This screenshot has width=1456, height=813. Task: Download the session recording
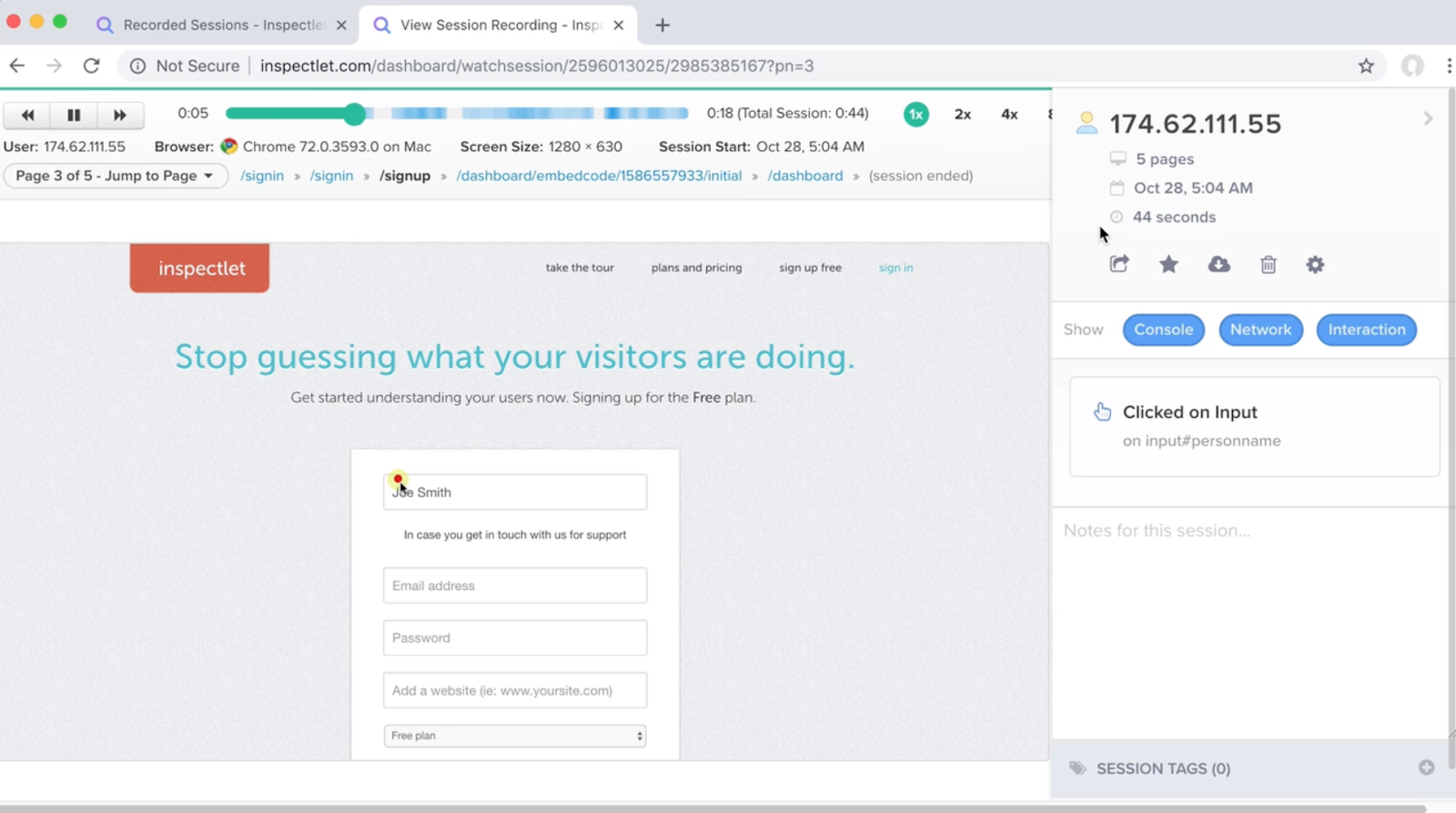coord(1218,264)
